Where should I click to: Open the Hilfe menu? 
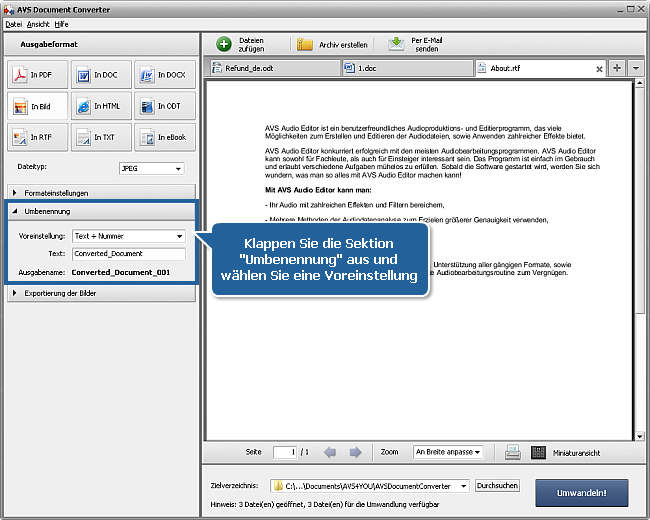click(x=62, y=24)
